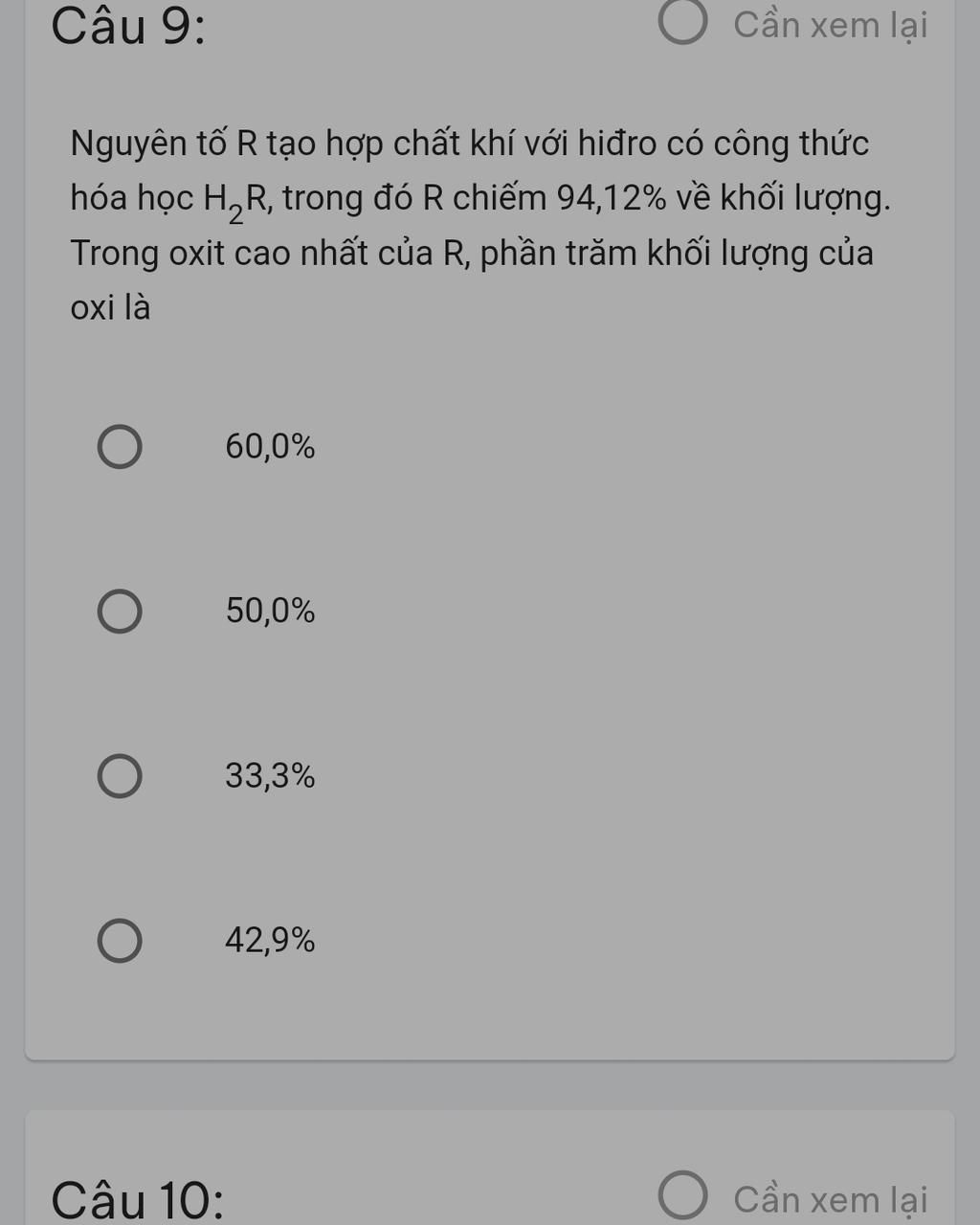Click the first line starting Nguyên tố R
Image resolution: width=980 pixels, height=1225 pixels.
tap(470, 145)
